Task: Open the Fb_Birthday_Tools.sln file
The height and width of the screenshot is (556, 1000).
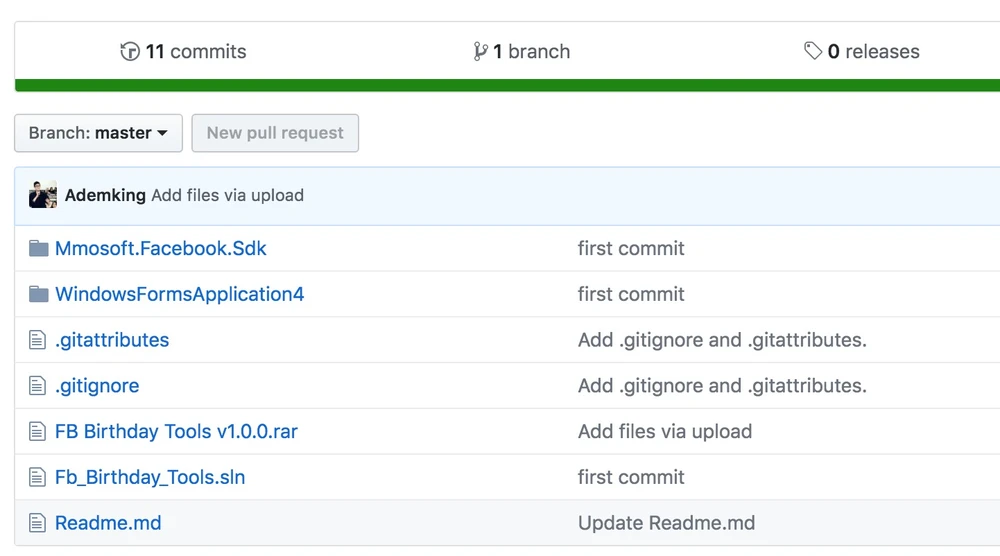Action: (150, 478)
